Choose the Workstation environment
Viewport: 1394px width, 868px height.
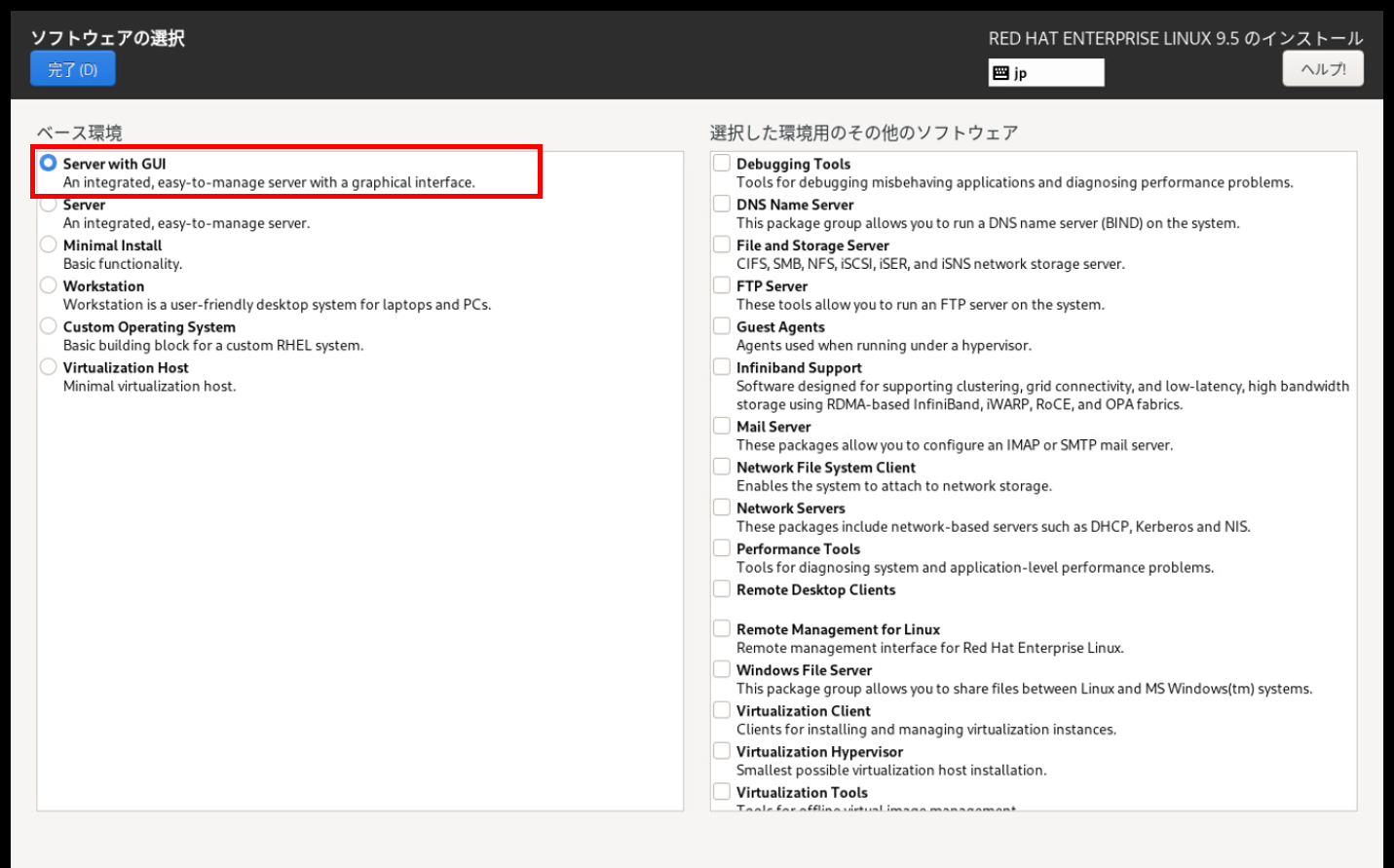[48, 284]
